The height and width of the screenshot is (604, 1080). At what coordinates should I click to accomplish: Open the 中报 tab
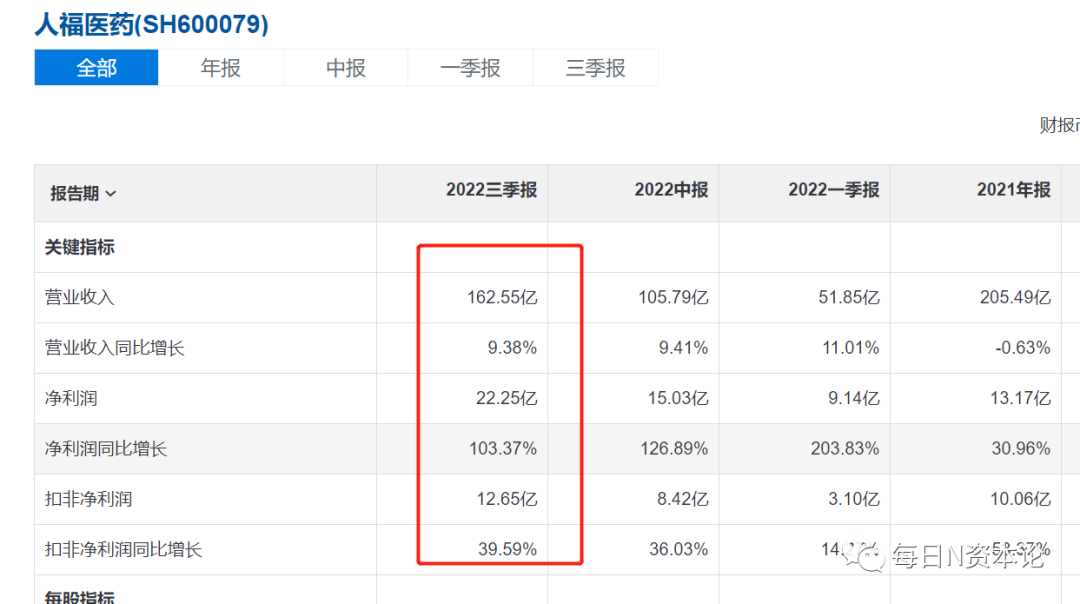(346, 67)
